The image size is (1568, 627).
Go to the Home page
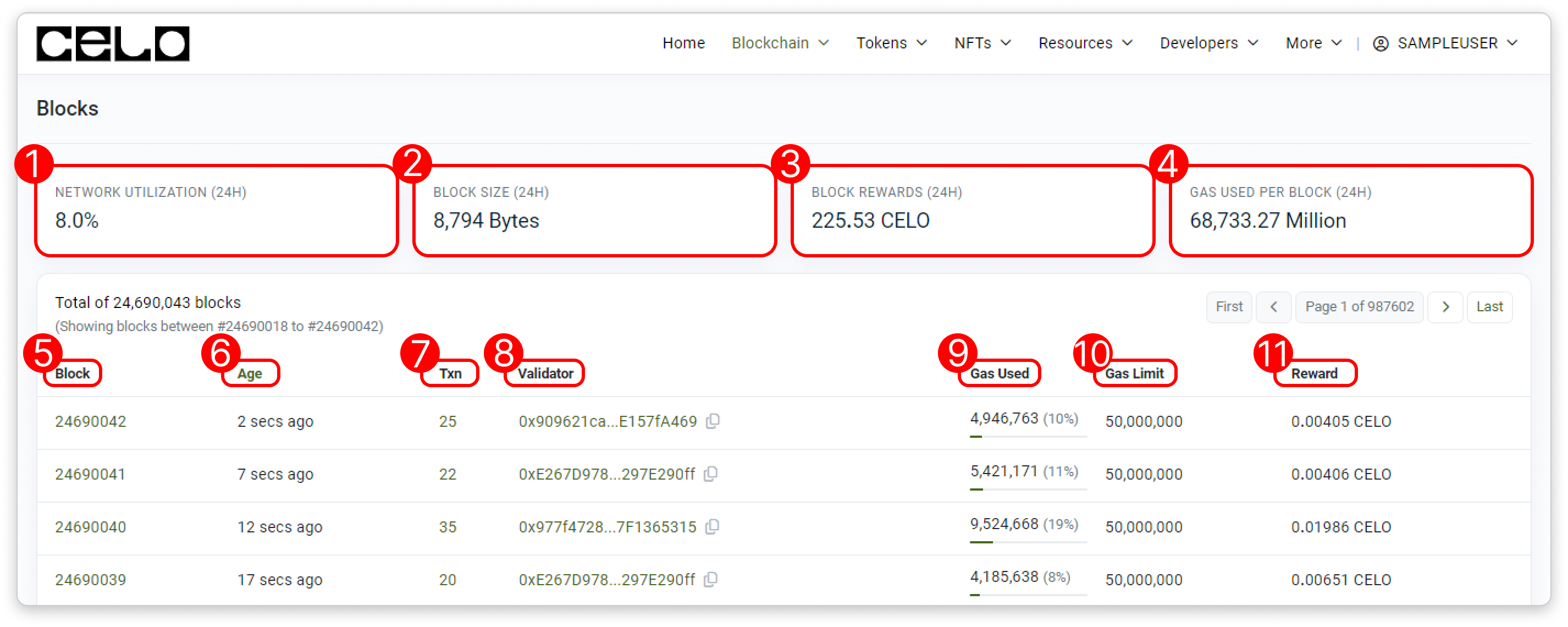(x=683, y=43)
